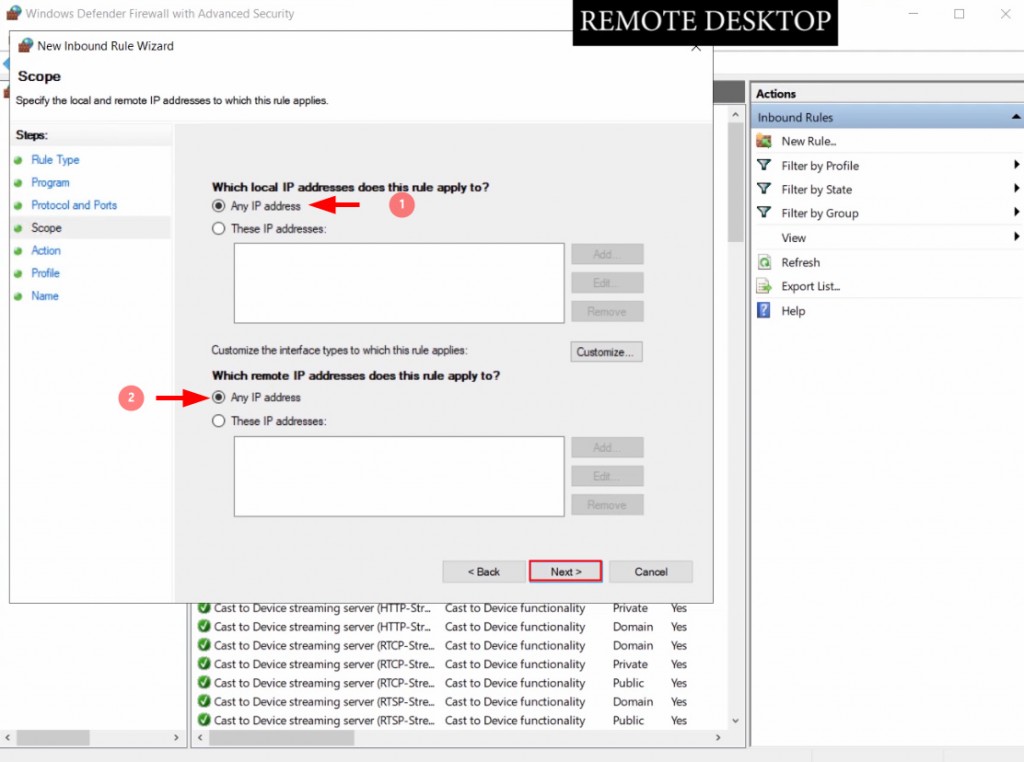
Task: Select the HTTP-Str rule name with Private profile
Action: coord(323,608)
